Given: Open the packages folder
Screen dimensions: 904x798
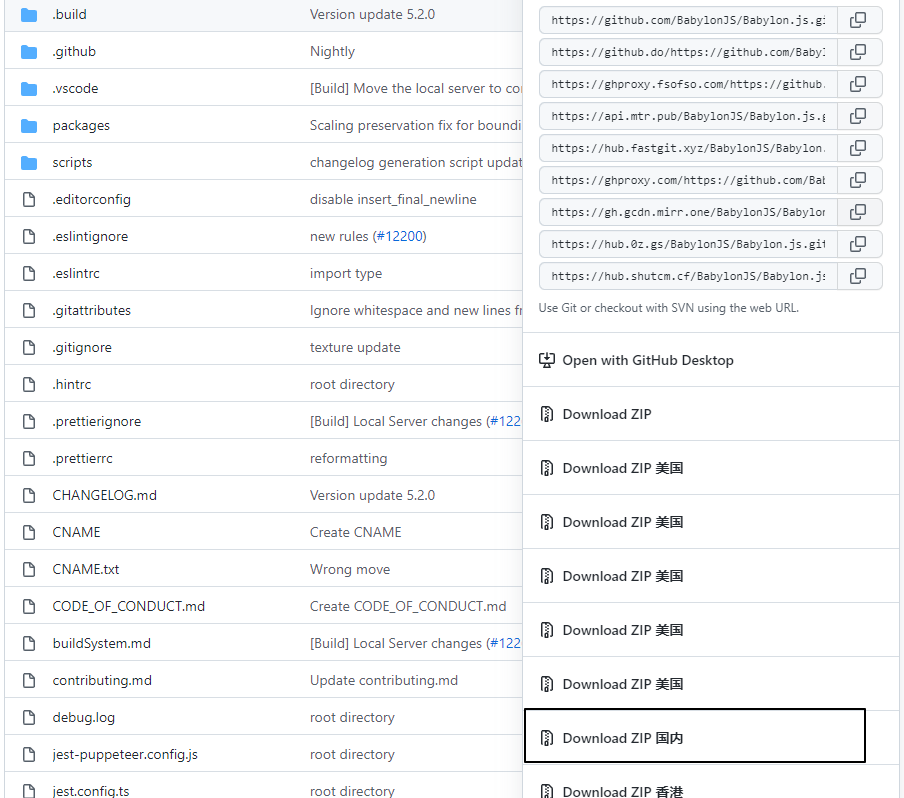Looking at the screenshot, I should pyautogui.click(x=81, y=126).
